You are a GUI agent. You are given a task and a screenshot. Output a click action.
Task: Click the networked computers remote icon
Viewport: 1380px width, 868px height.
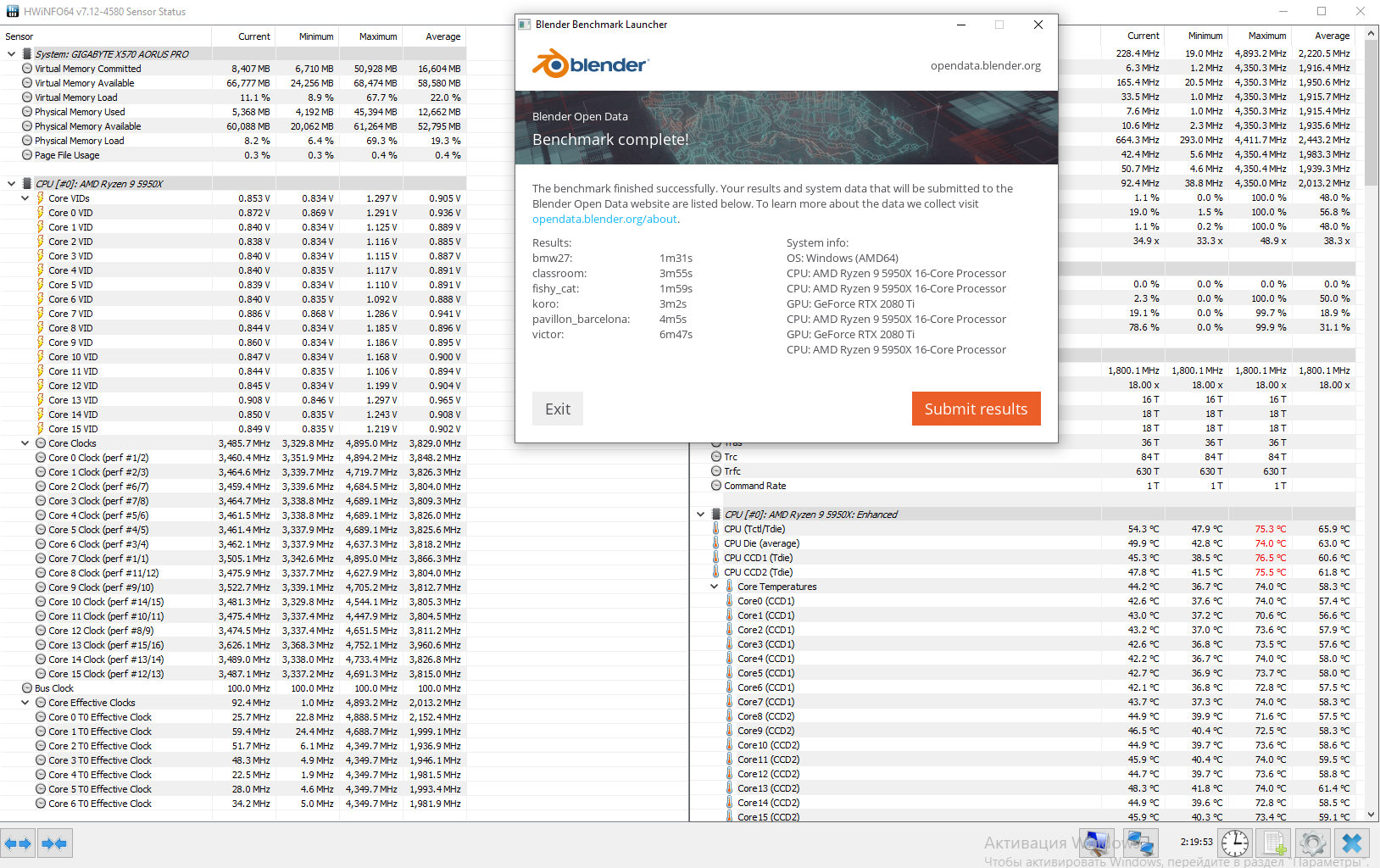tap(1140, 843)
